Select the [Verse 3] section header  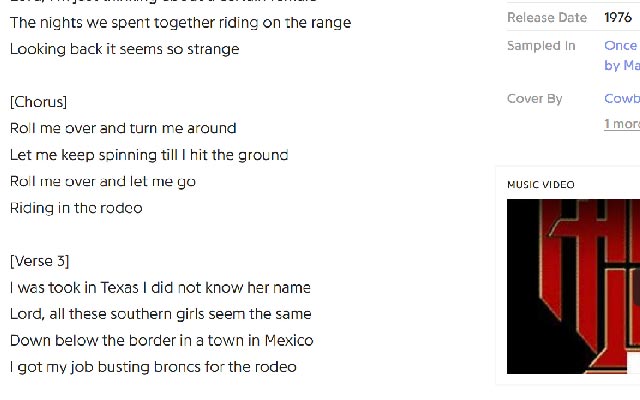pos(40,261)
